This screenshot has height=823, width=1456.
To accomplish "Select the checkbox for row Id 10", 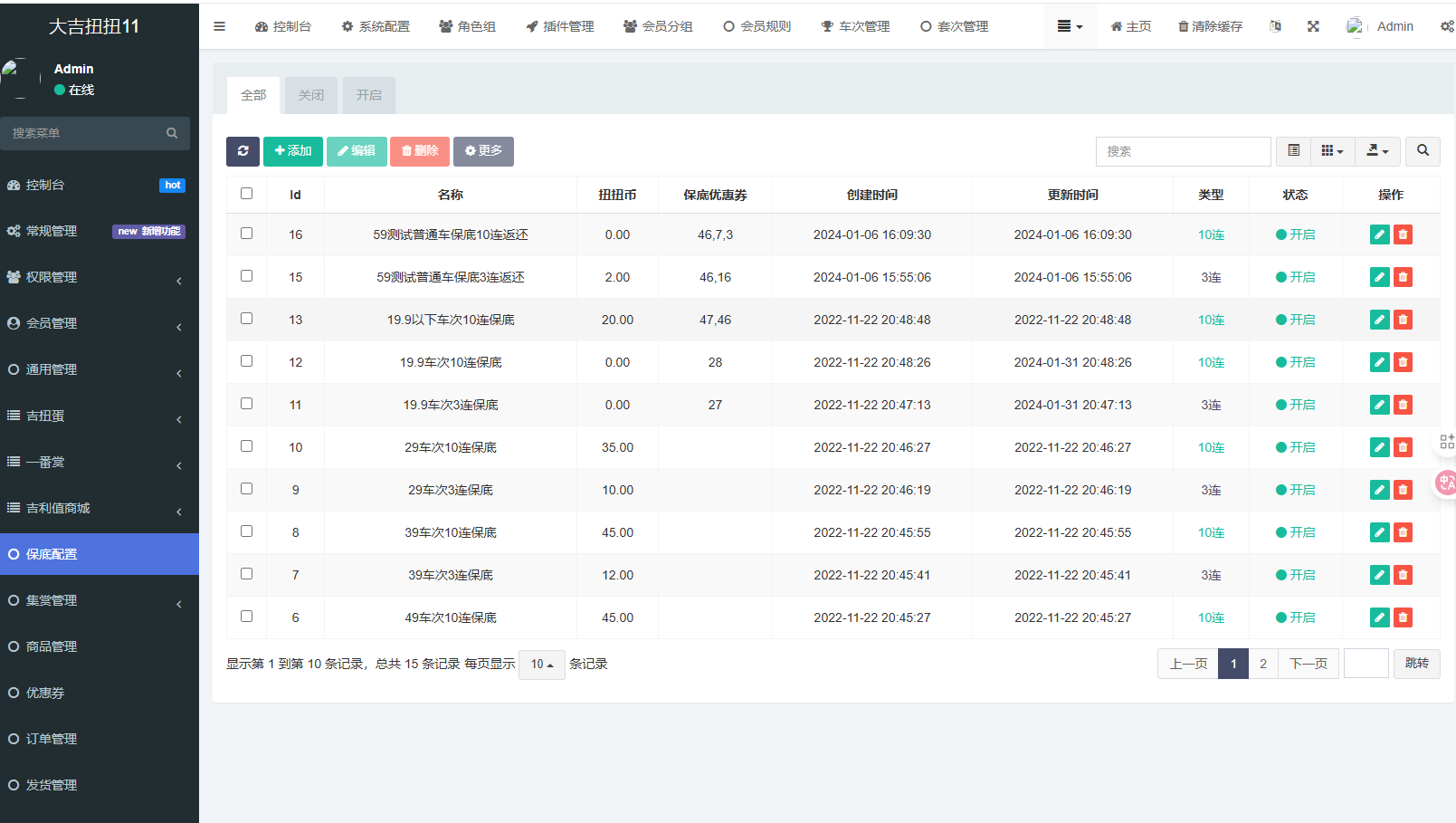I will click(x=246, y=446).
